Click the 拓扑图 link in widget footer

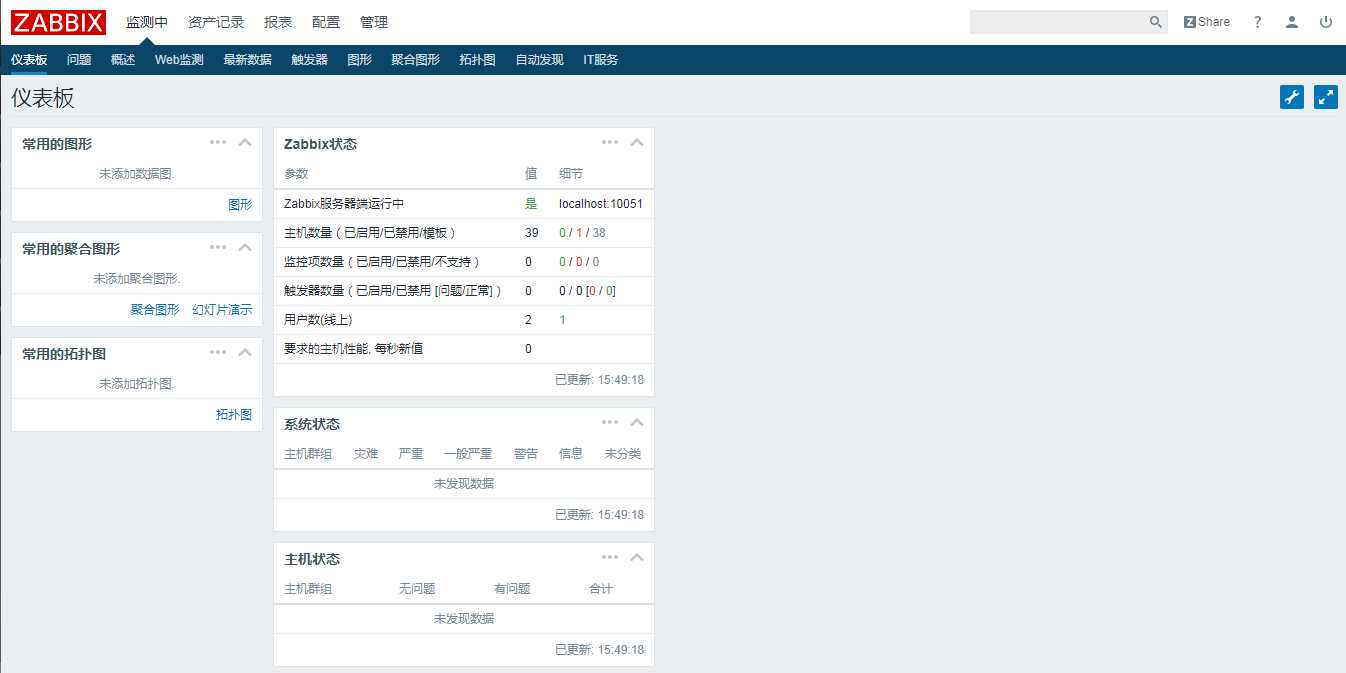pyautogui.click(x=234, y=414)
